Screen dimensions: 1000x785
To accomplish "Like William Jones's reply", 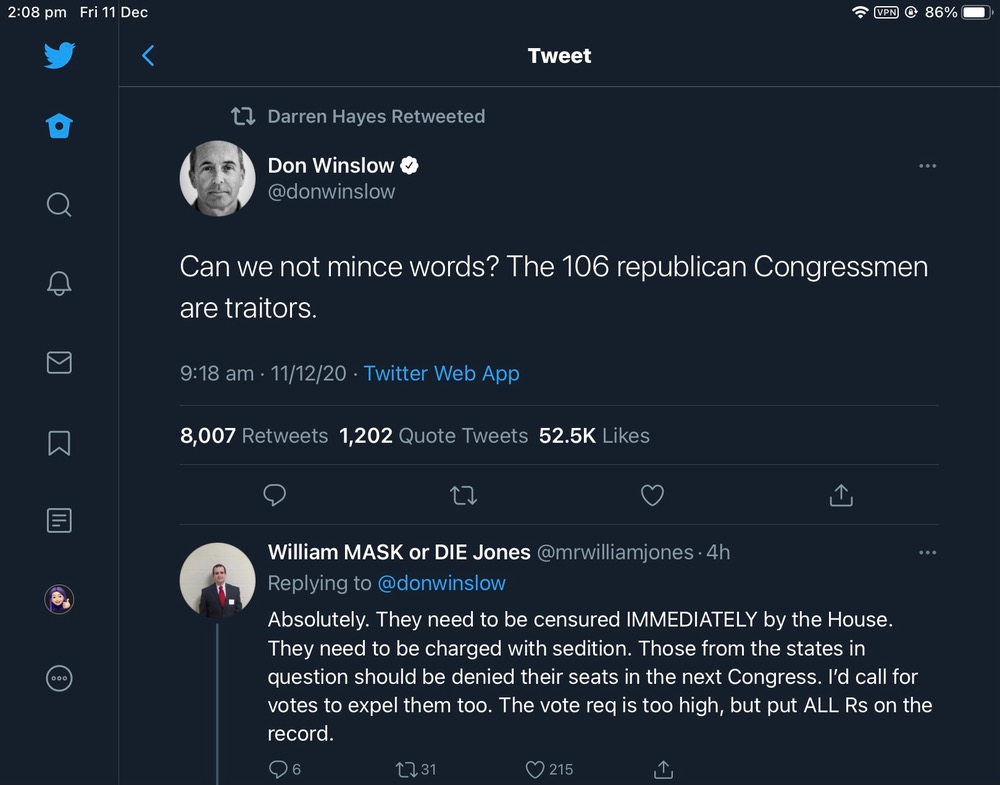I will point(536,769).
